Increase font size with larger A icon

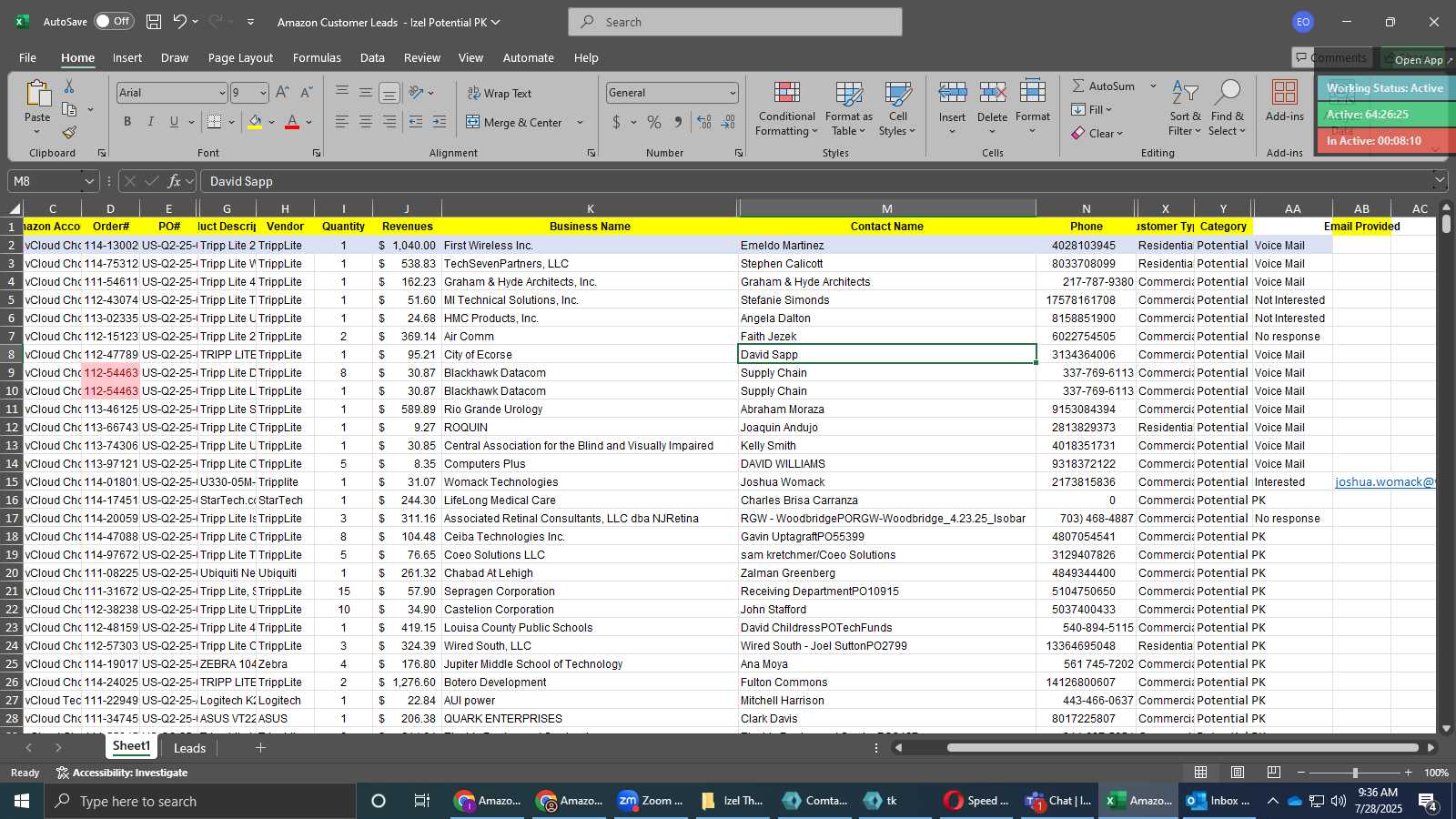point(282,93)
